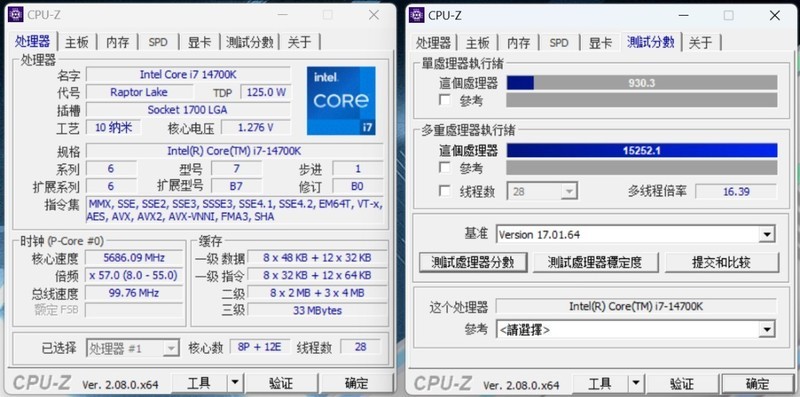Click 确定 button in right window
The image size is (800, 397).
click(x=757, y=383)
